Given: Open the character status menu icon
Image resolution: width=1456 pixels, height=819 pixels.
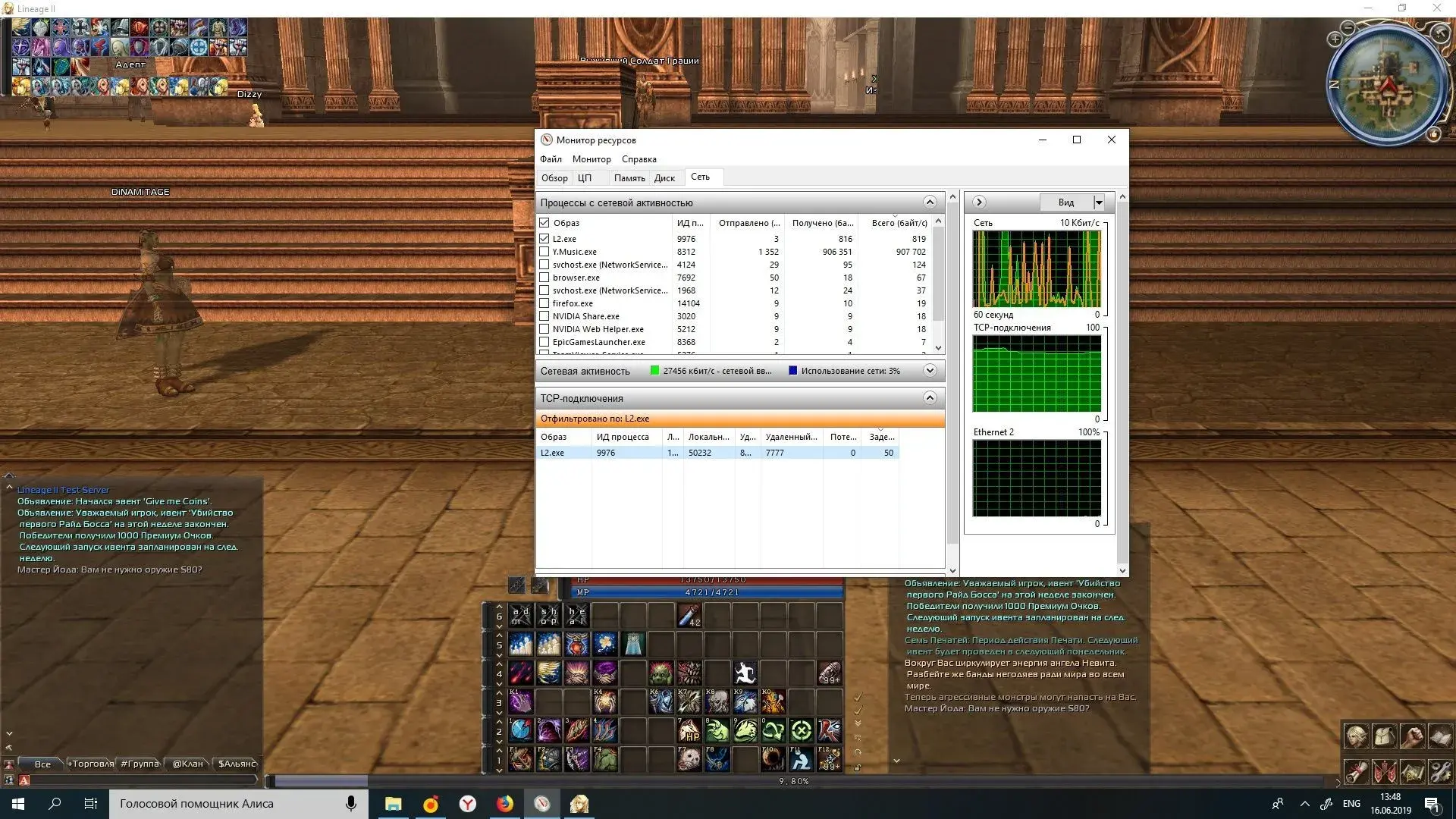Looking at the screenshot, I should click(1357, 736).
